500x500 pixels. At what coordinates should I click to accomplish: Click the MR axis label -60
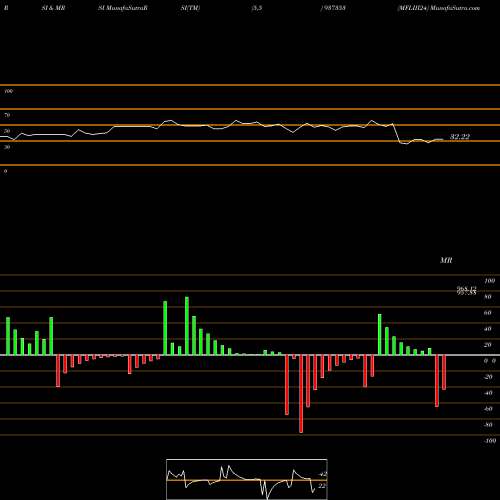coord(488,409)
